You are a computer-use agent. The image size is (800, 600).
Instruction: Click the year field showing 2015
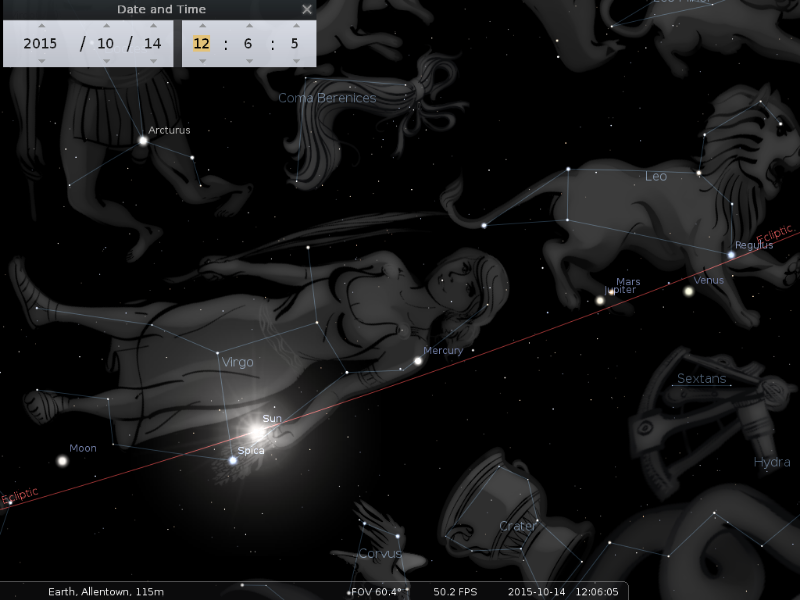click(x=41, y=43)
